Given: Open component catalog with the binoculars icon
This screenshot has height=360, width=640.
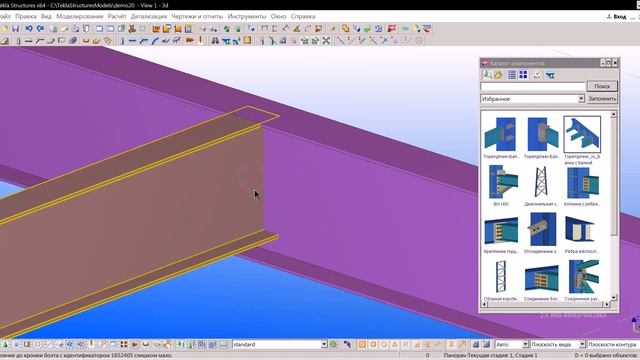Looking at the screenshot, I should pyautogui.click(x=215, y=40).
